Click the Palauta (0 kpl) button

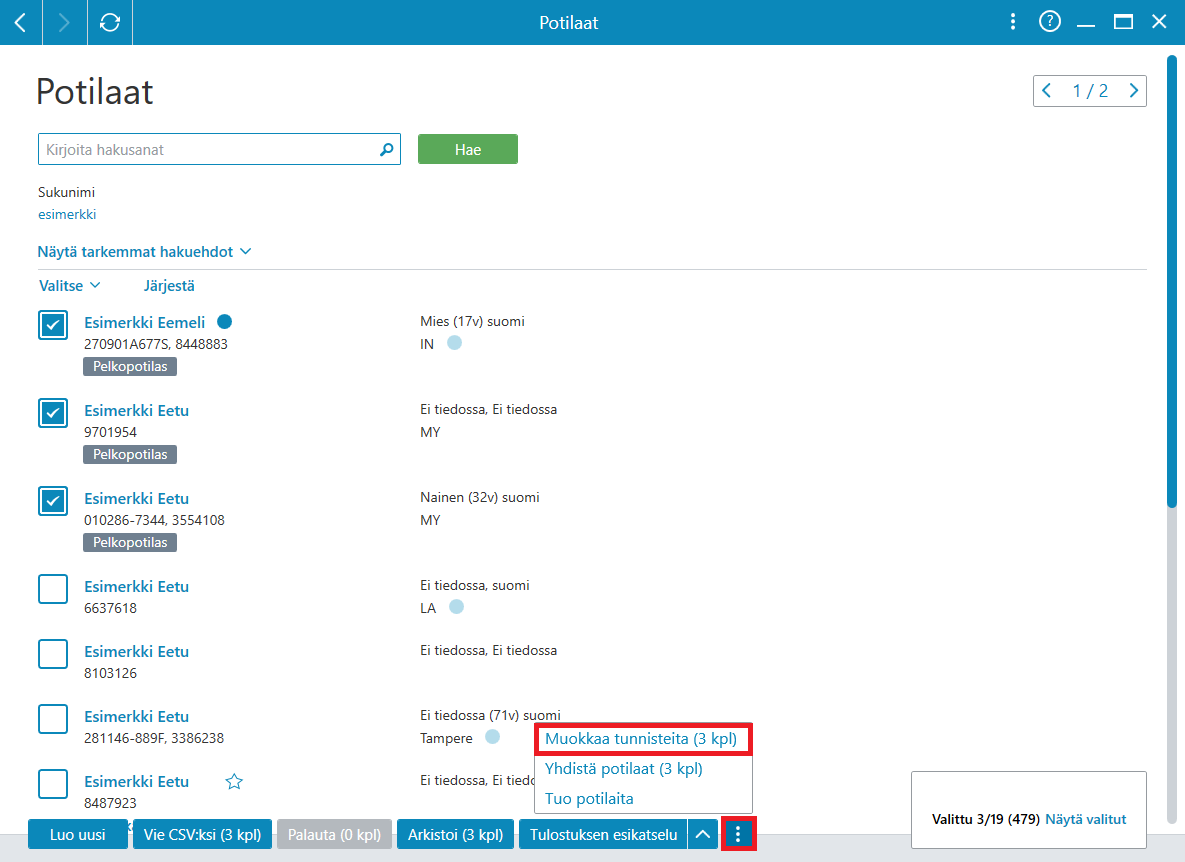[334, 834]
